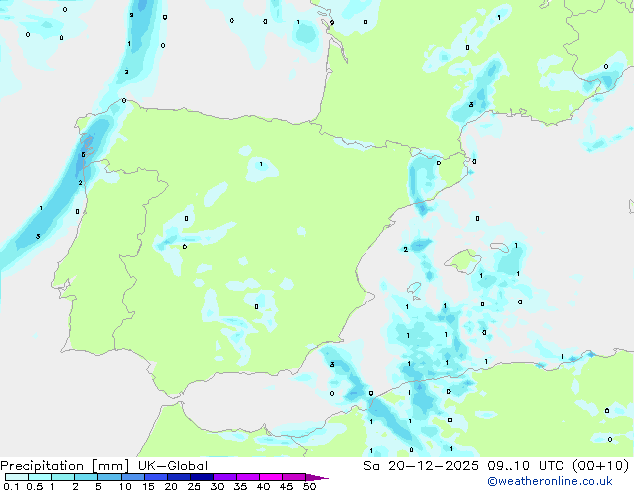Click the "20" legend scale label
The image size is (634, 490).
click(x=171, y=486)
